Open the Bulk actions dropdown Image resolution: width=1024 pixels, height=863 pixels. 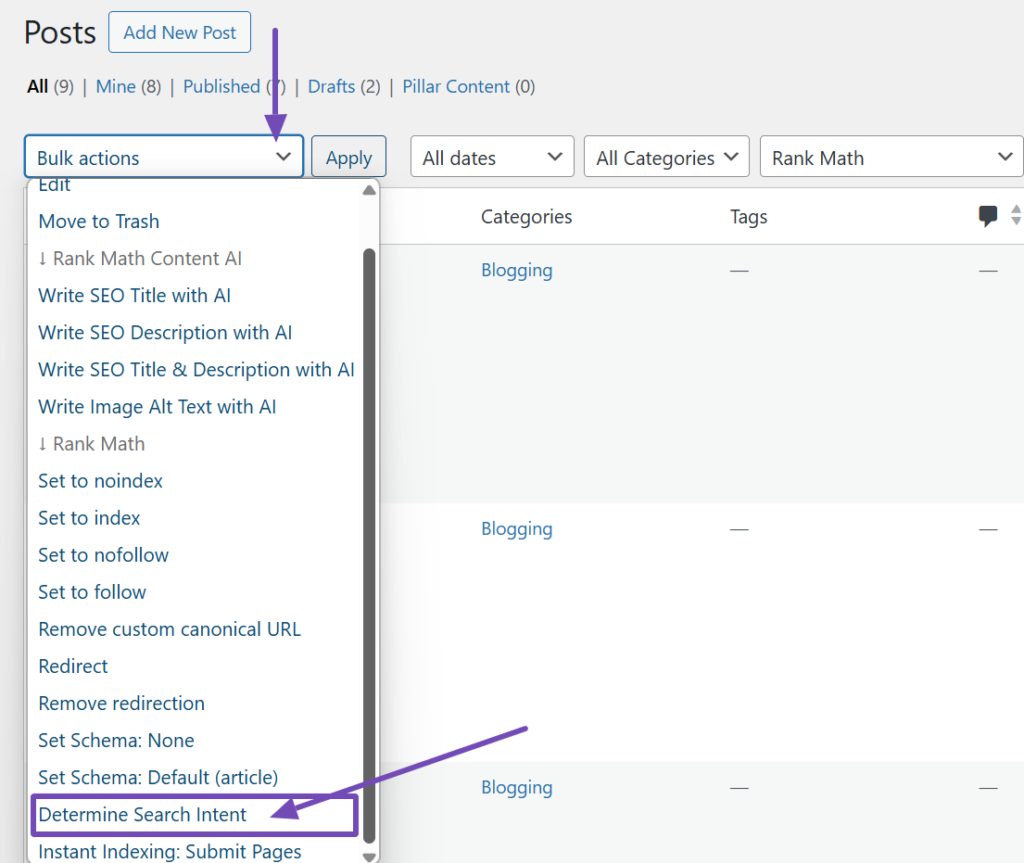tap(164, 157)
